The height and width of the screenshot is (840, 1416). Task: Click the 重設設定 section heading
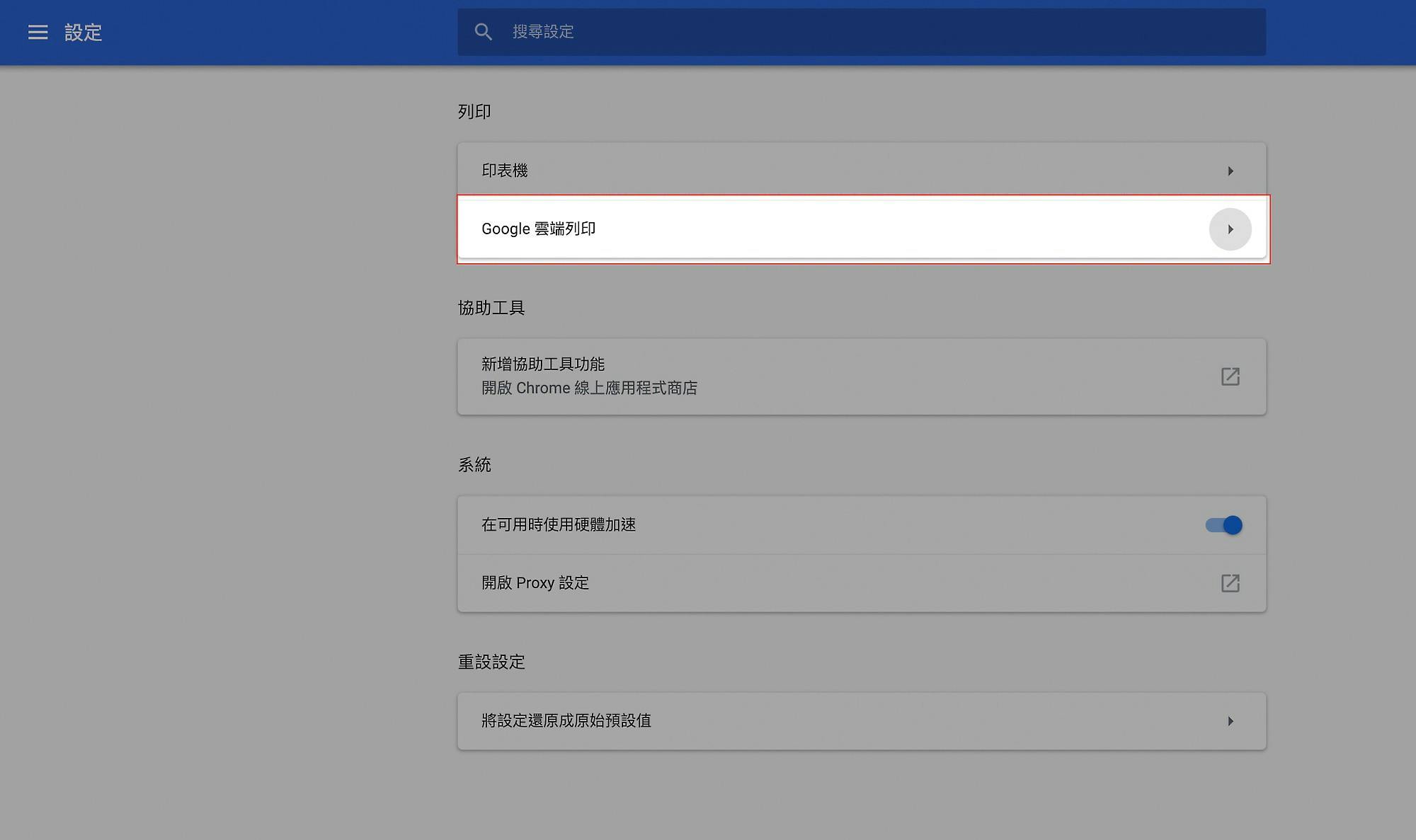pyautogui.click(x=491, y=662)
